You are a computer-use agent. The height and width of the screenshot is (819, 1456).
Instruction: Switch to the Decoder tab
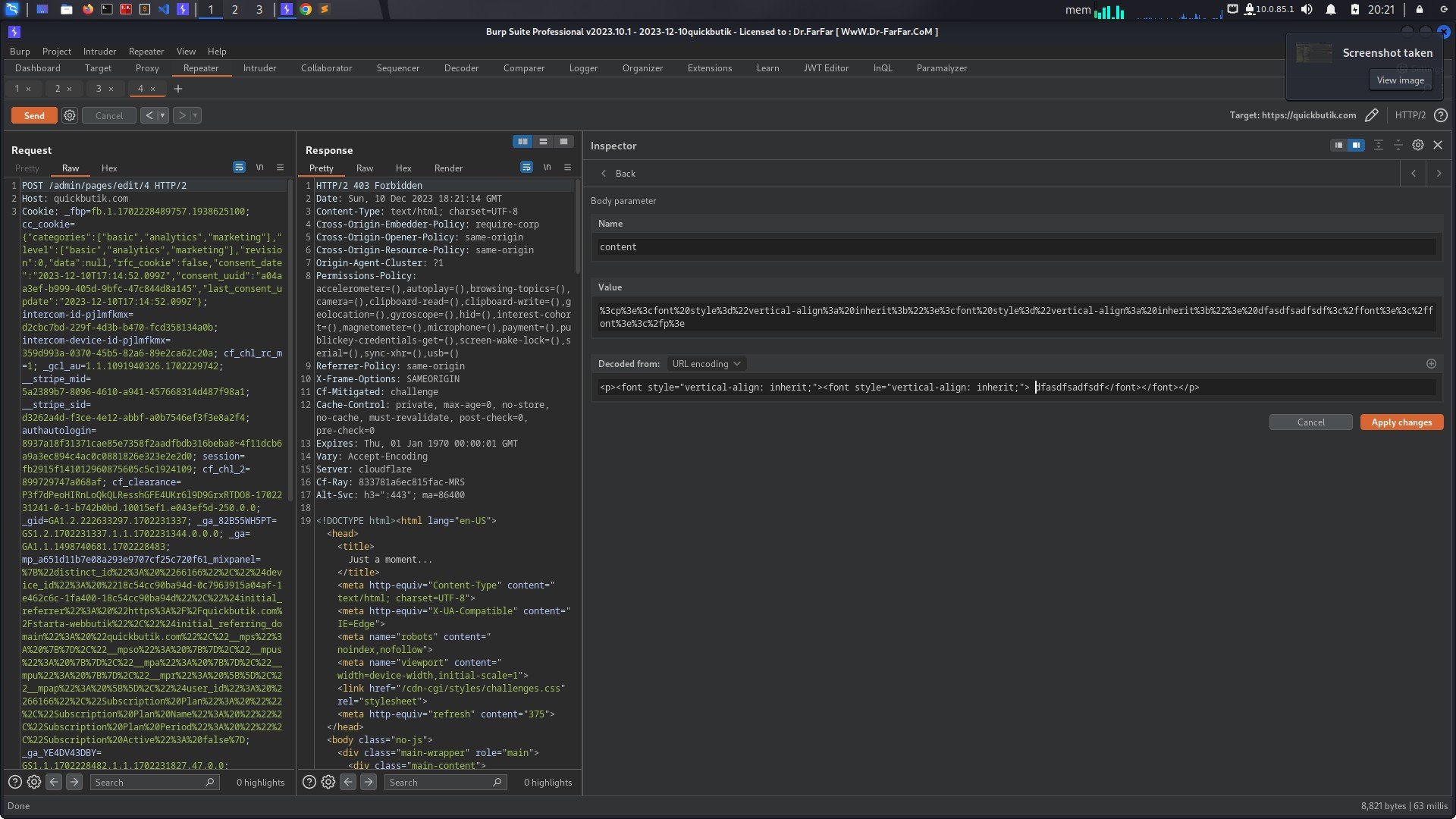[461, 68]
